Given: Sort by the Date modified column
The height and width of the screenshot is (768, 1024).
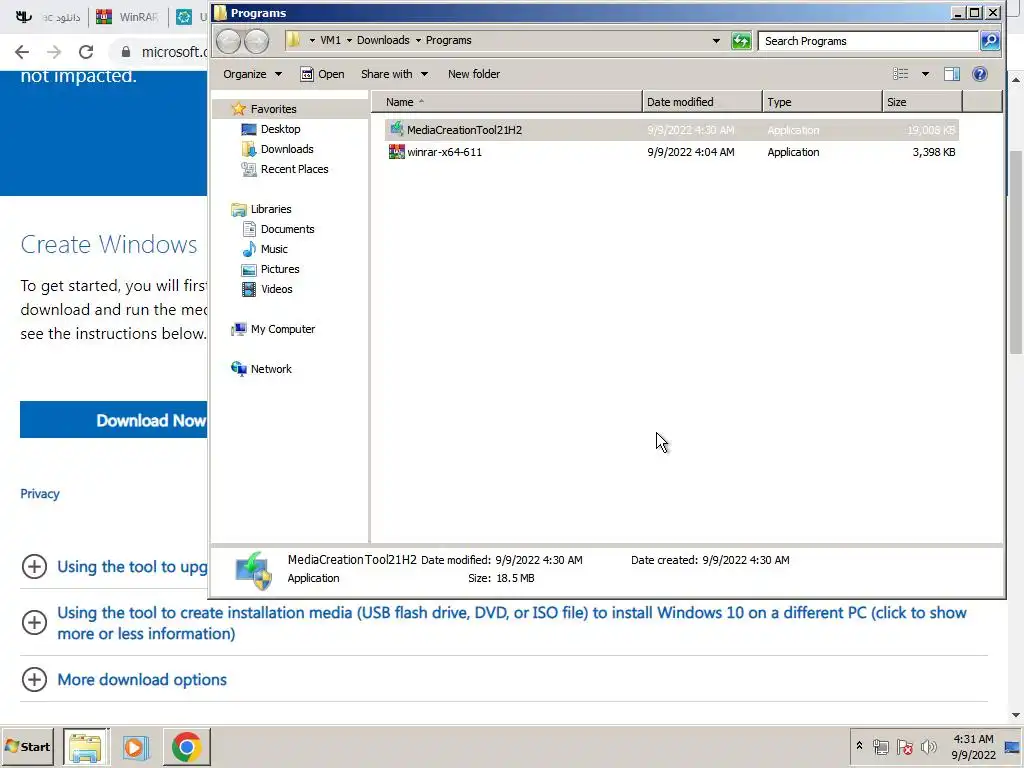Looking at the screenshot, I should click(702, 102).
